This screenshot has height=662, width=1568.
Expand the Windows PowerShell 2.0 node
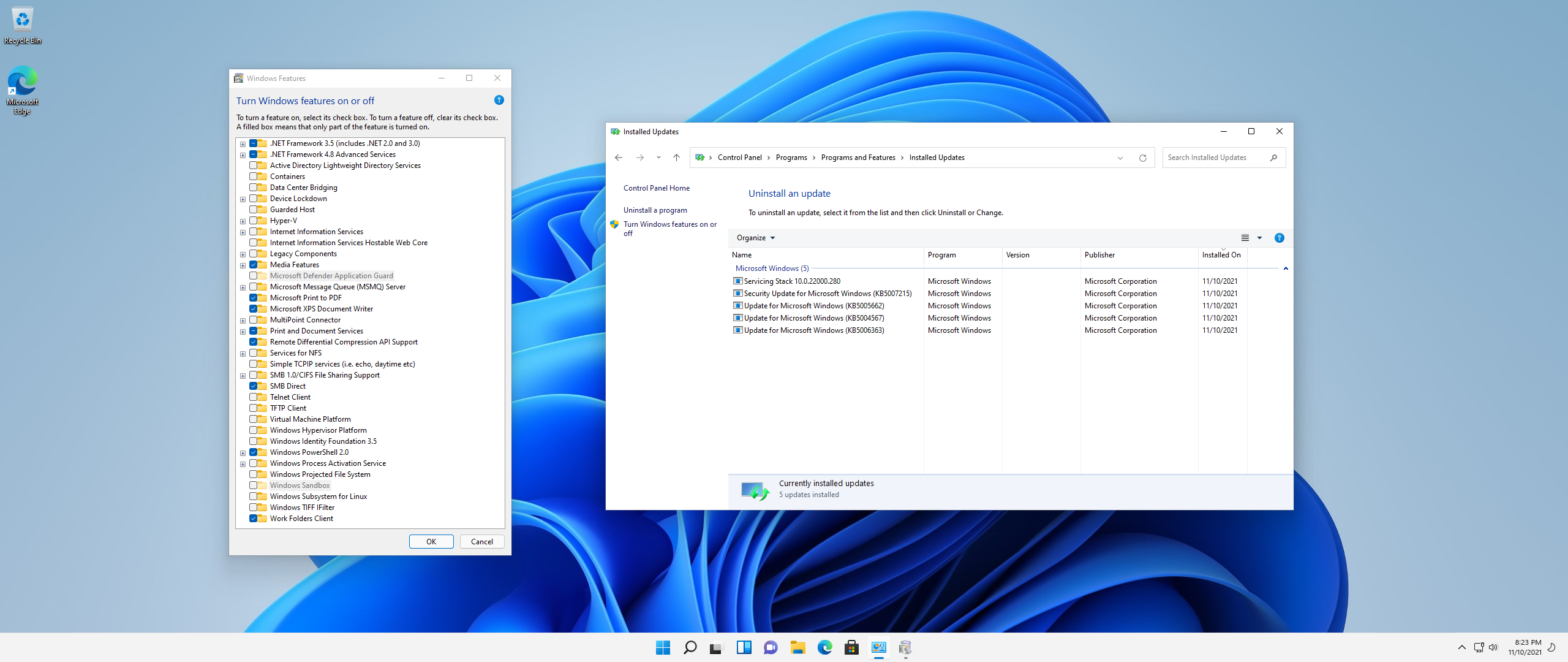click(x=243, y=453)
